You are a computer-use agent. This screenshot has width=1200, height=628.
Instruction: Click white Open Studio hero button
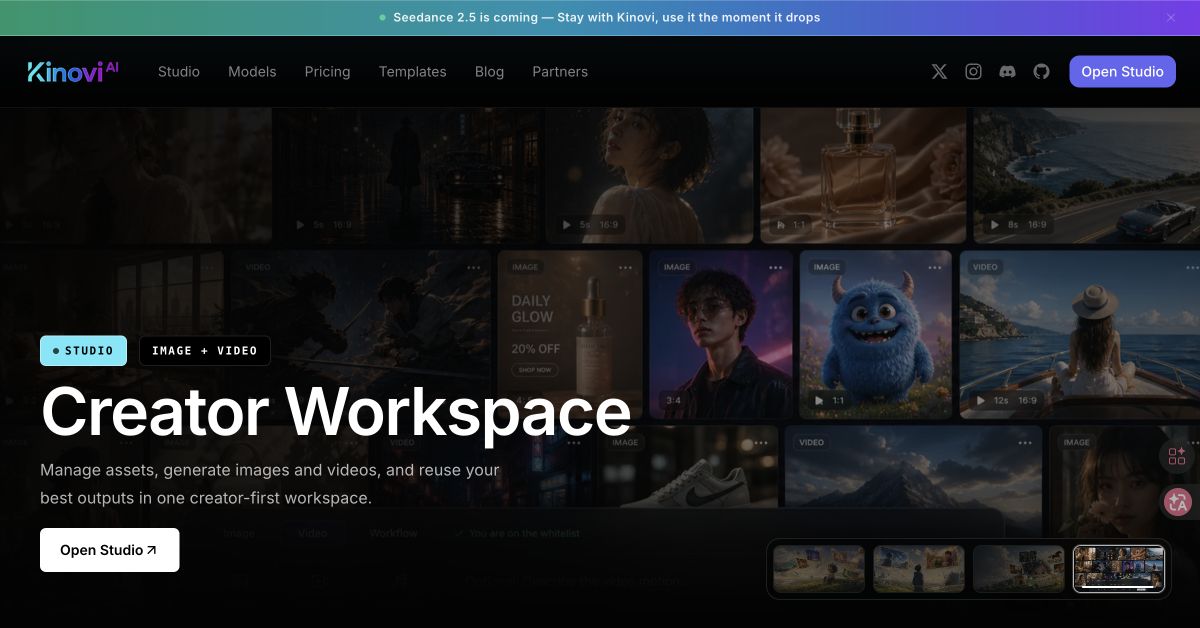pos(109,550)
